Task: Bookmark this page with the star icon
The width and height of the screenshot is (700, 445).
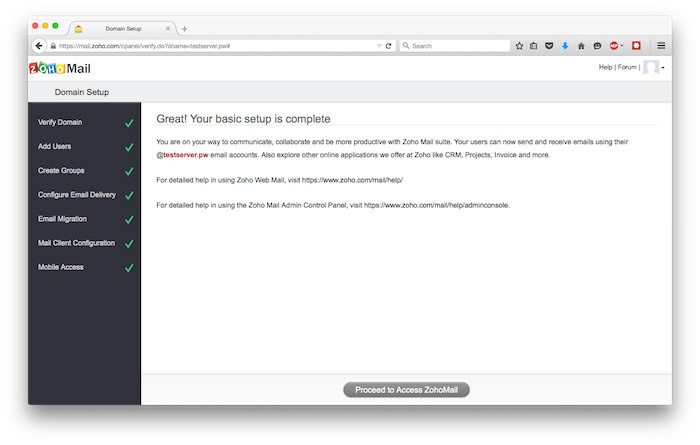Action: (x=519, y=46)
